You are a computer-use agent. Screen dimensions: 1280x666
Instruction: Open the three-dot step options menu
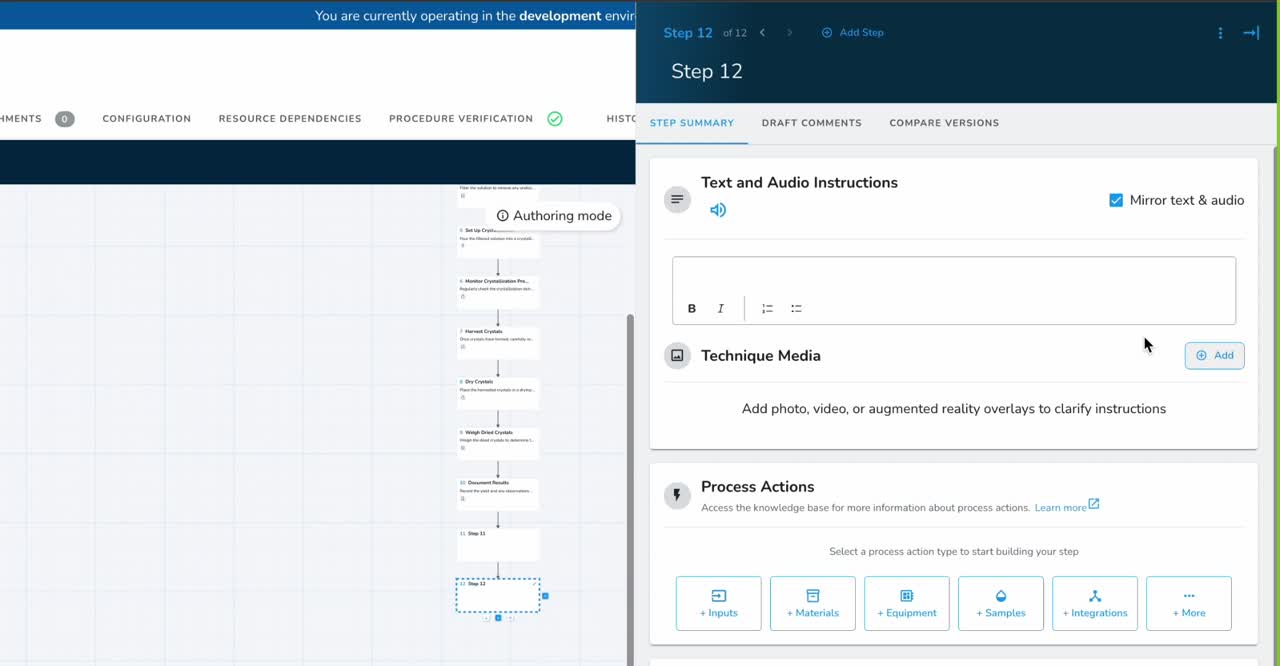(1220, 33)
